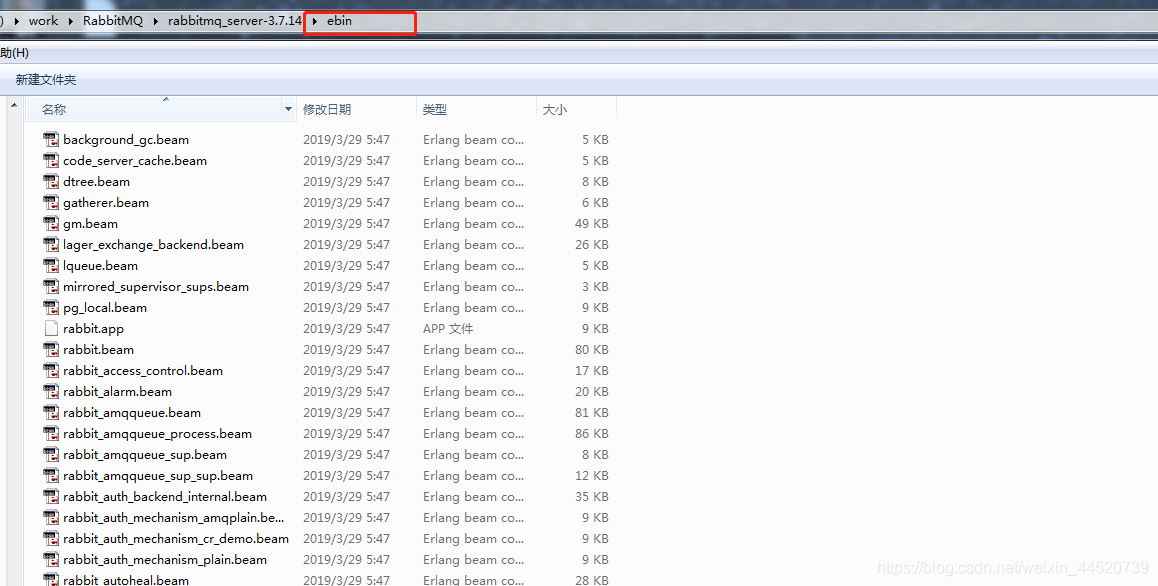Click the rabbit_auth_mechanism_cr_demo.beam file icon
This screenshot has height=586, width=1158.
[51, 539]
